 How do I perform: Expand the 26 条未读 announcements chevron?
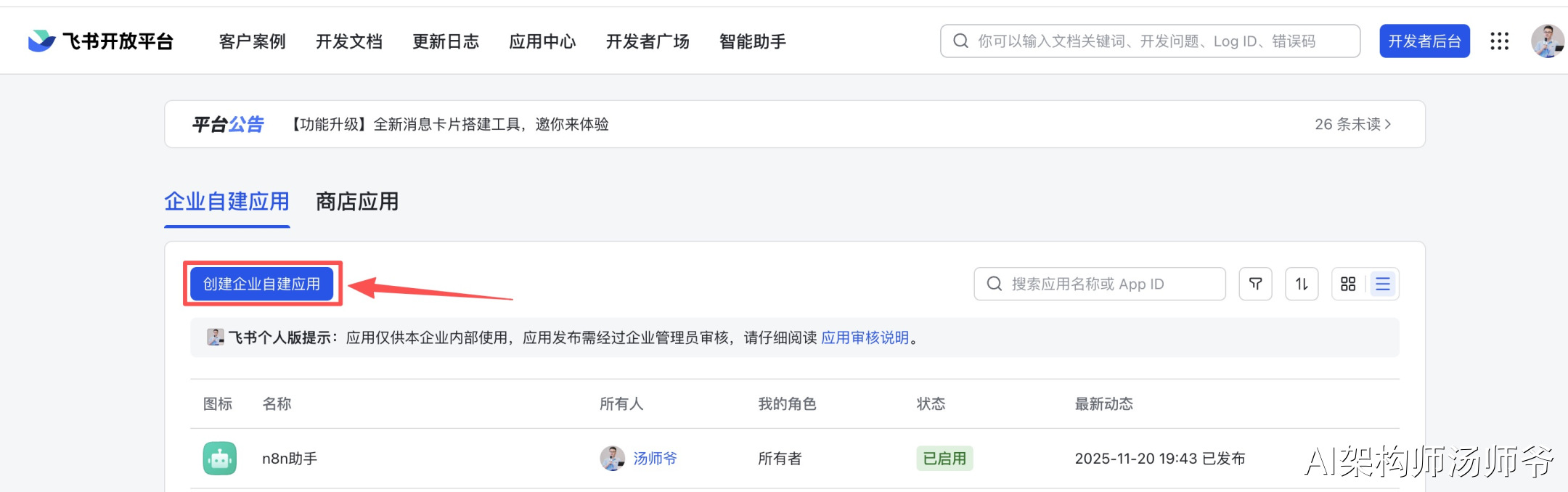(x=1388, y=124)
